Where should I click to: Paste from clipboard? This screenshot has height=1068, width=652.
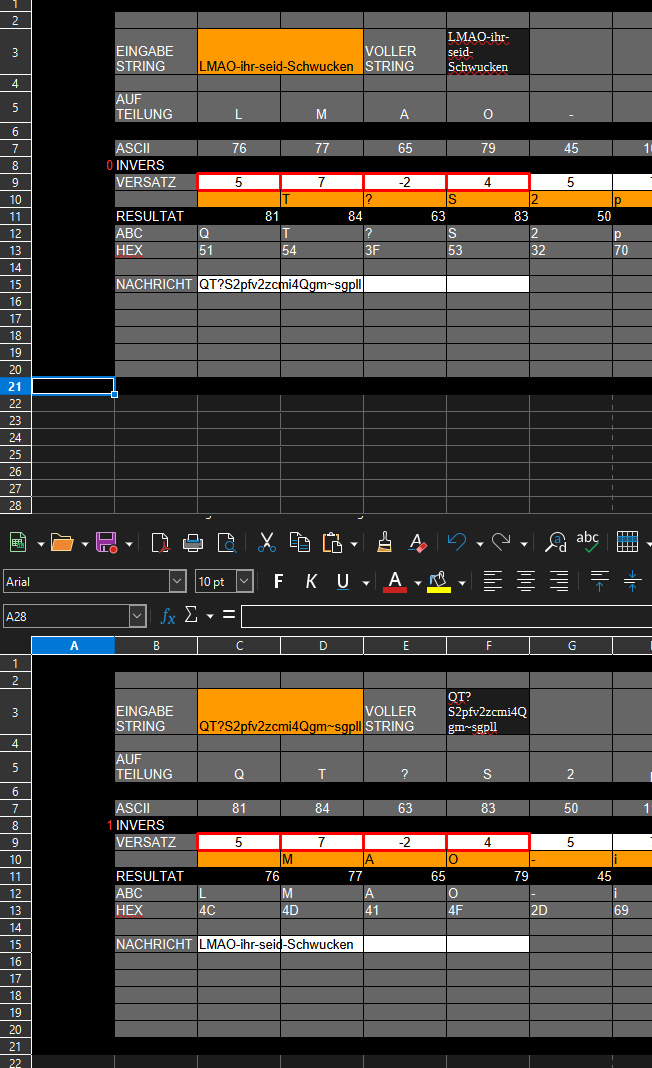pos(332,543)
